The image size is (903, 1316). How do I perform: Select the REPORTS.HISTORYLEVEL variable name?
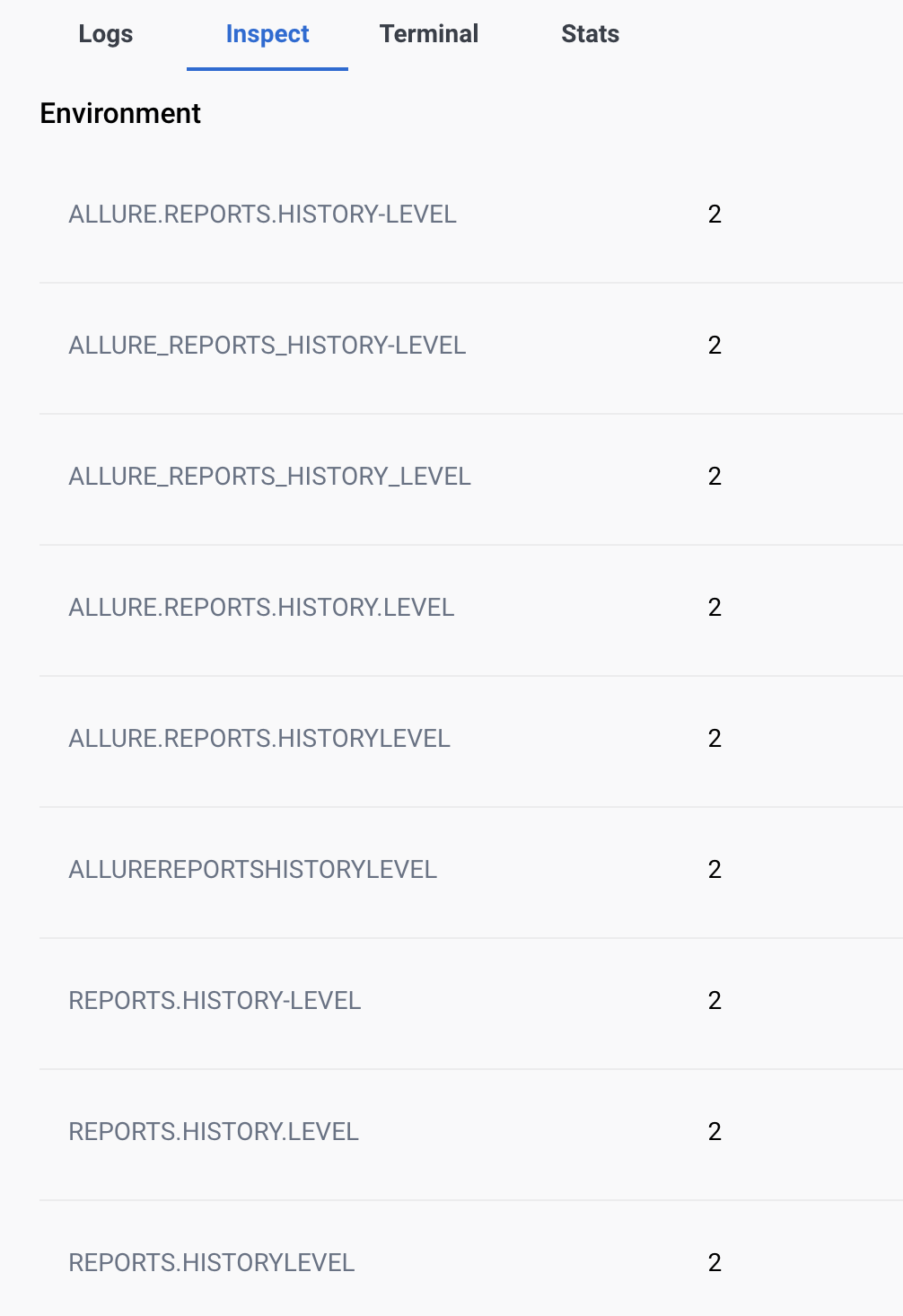(212, 1263)
